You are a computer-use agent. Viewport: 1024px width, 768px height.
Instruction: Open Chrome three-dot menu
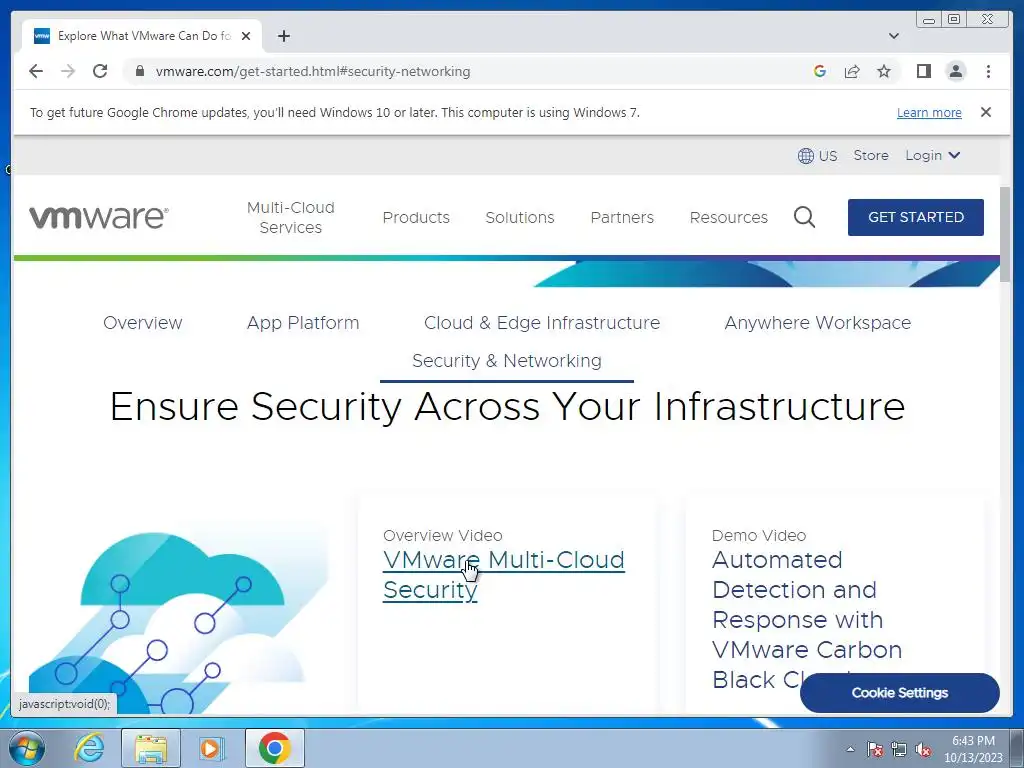point(988,71)
